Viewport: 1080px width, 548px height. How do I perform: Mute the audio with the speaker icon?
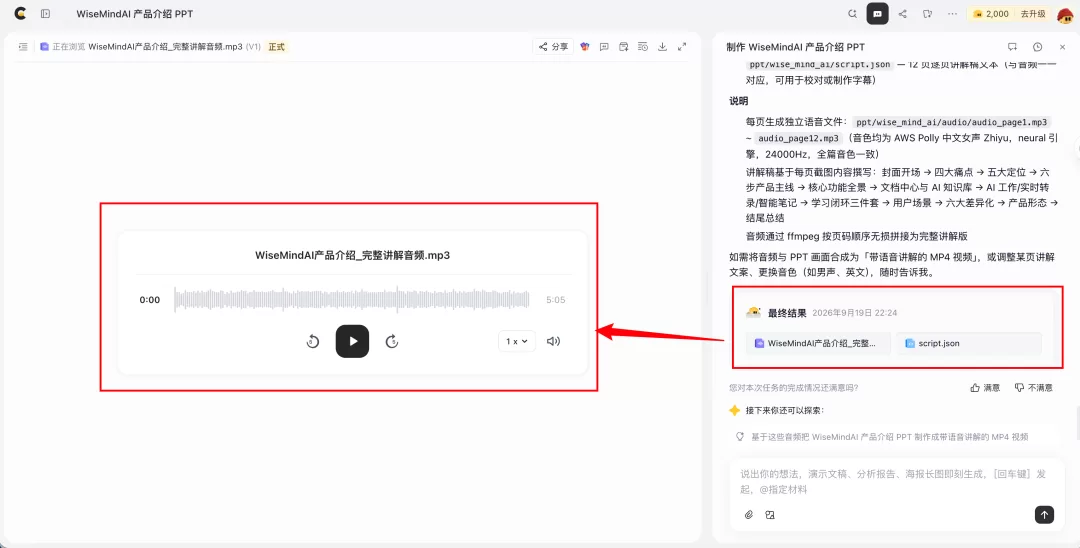(553, 341)
